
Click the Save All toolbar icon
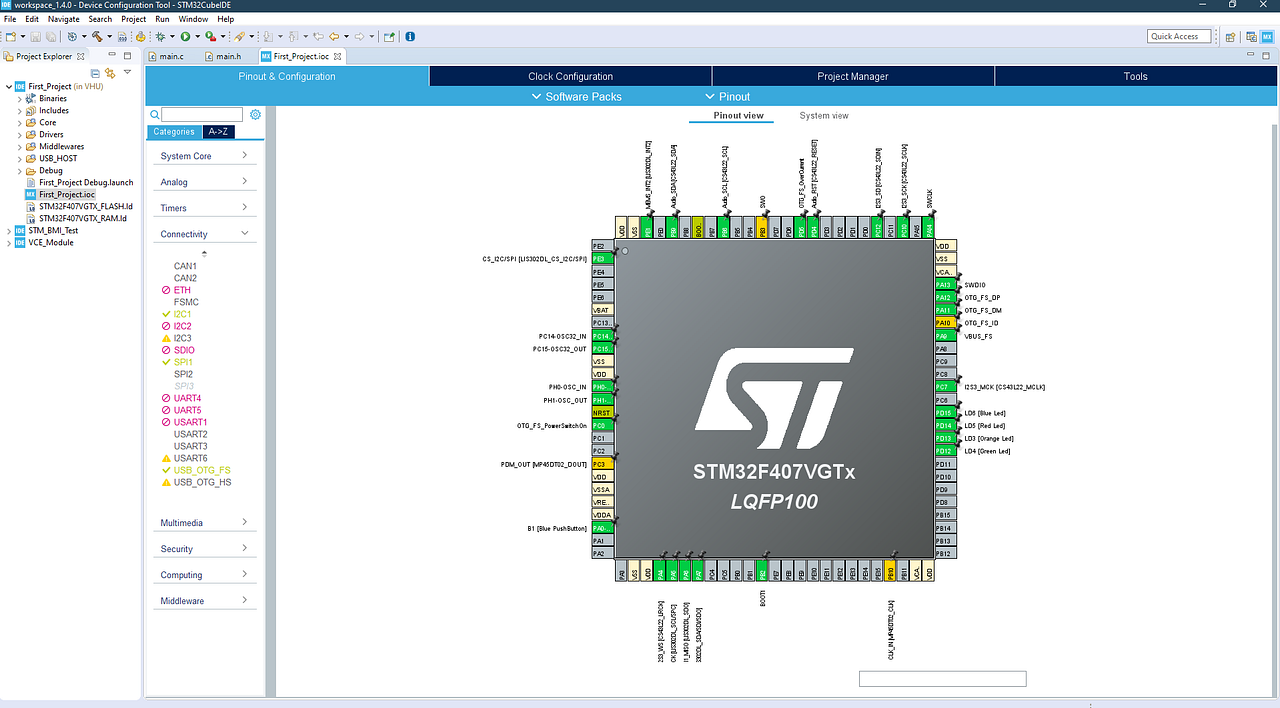coord(50,36)
